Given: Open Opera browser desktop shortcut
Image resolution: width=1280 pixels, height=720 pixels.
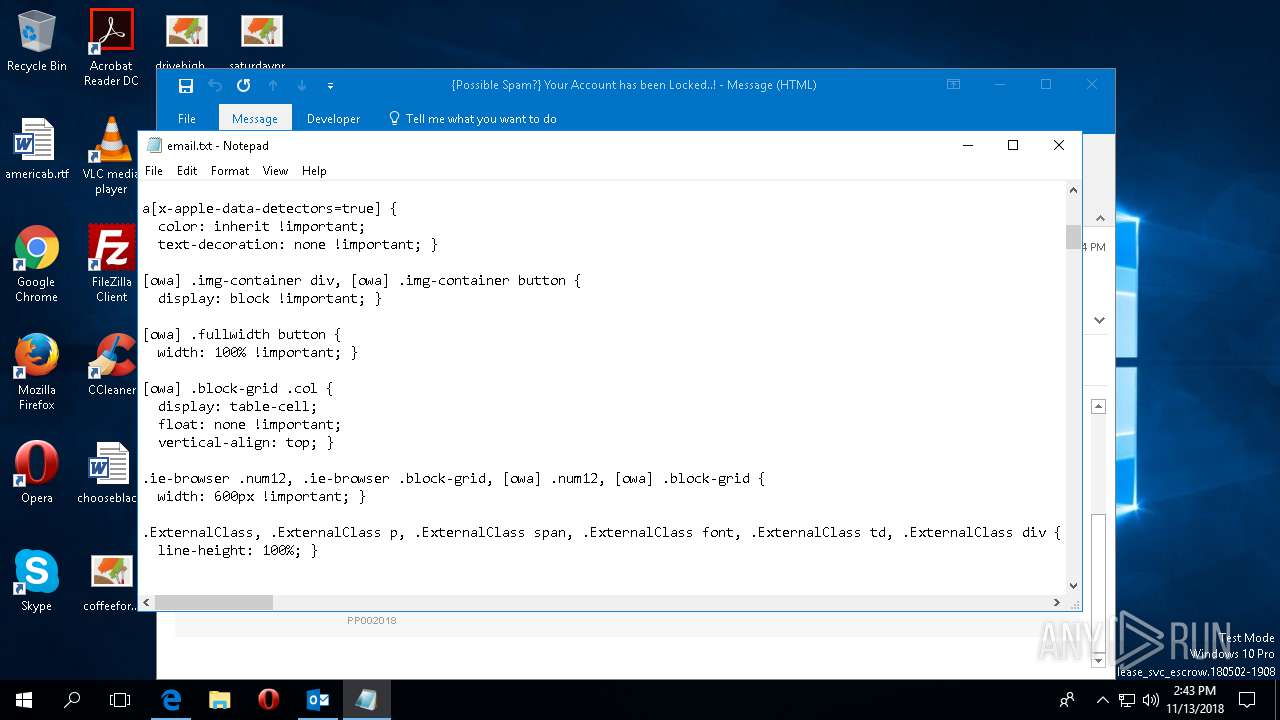Looking at the screenshot, I should click(36, 473).
